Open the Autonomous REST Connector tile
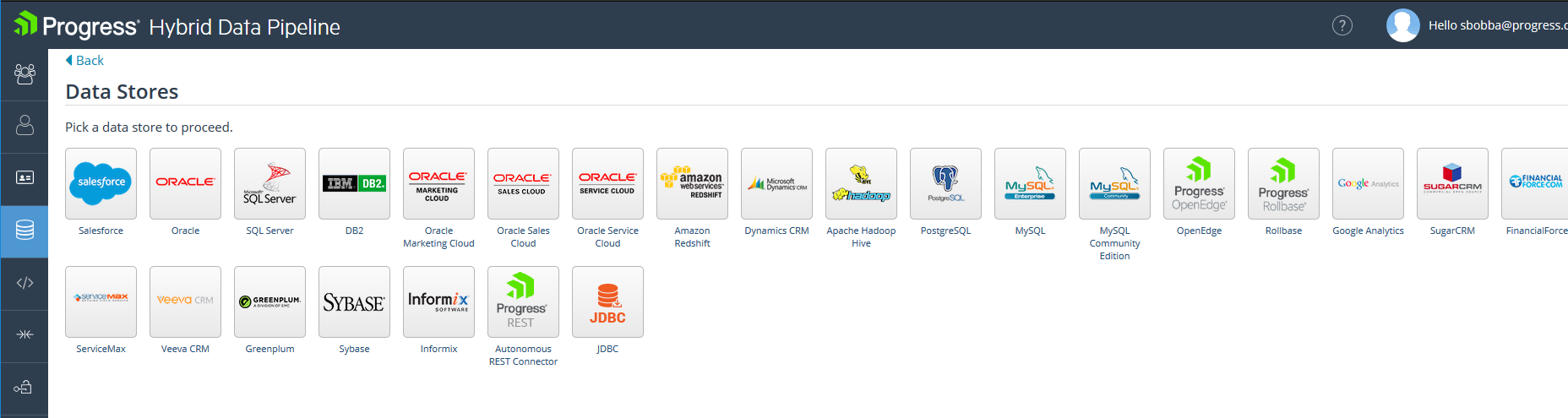 523,301
